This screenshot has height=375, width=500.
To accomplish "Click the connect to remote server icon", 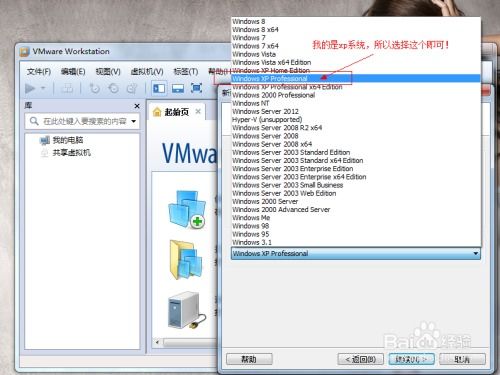I will [187, 310].
